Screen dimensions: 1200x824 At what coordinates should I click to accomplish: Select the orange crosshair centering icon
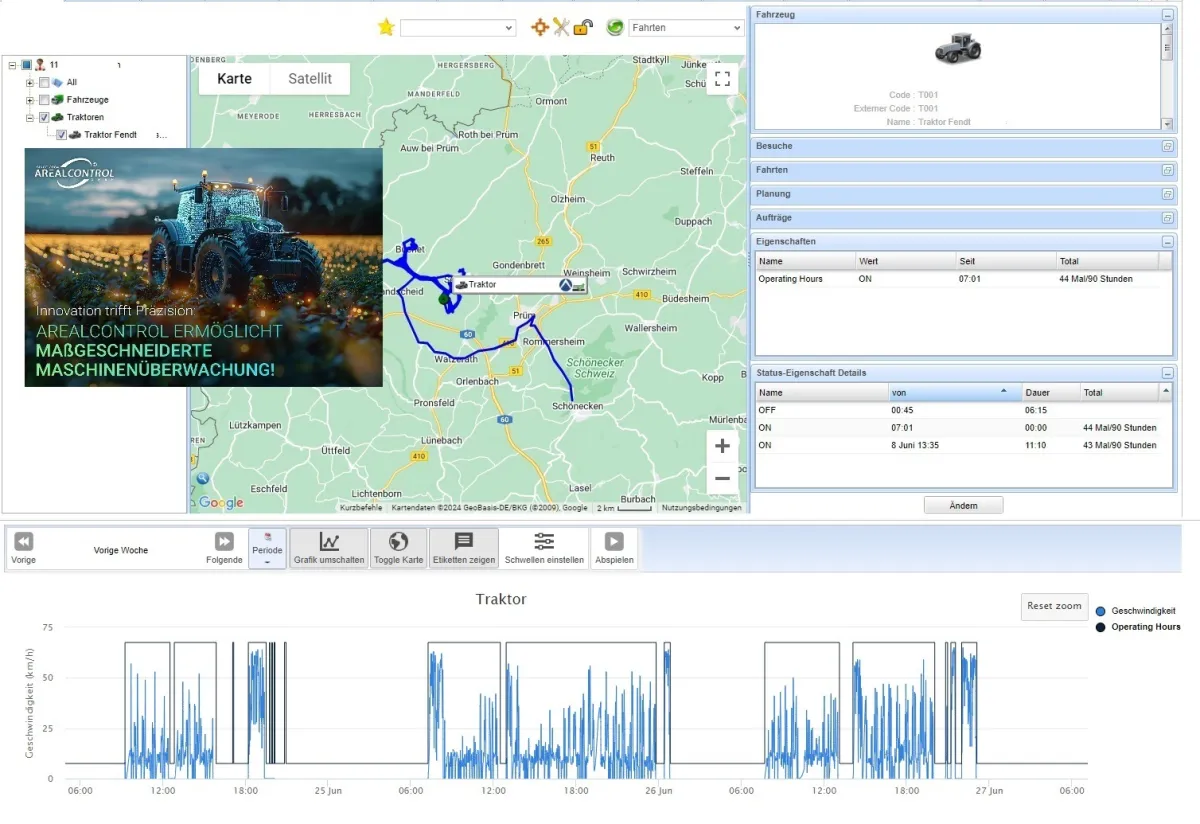tap(540, 27)
